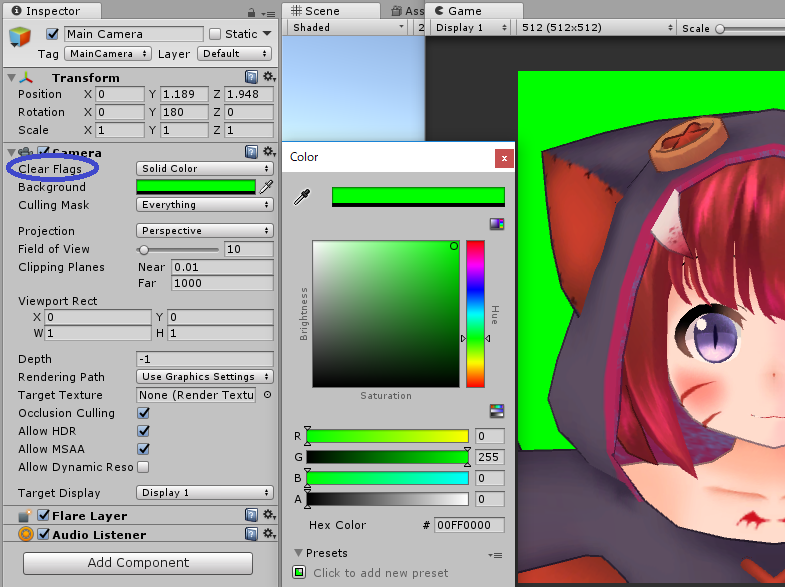Click the G channel slider

387,457
